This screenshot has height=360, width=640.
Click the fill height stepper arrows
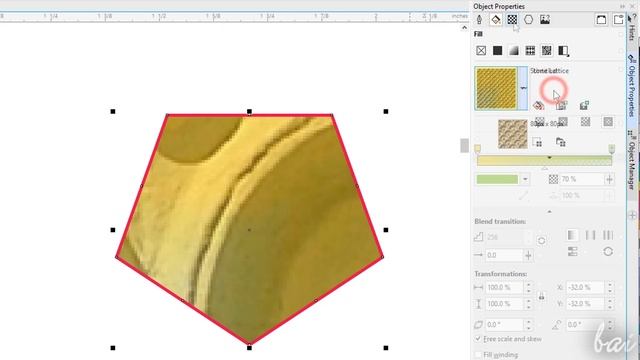click(529, 304)
